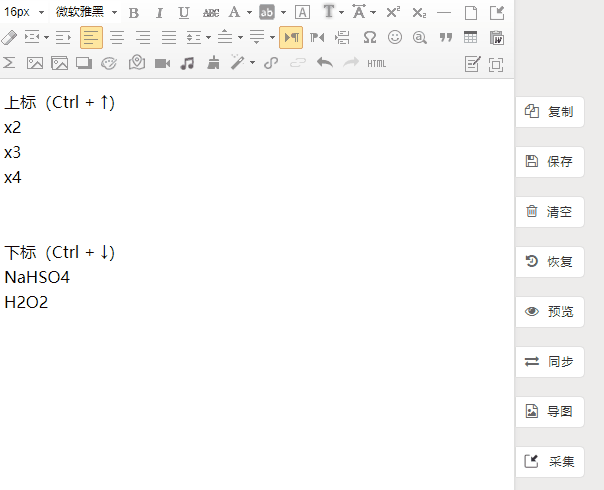Screen dimensions: 604x490
Task: Undo the last action
Action: pyautogui.click(x=324, y=63)
